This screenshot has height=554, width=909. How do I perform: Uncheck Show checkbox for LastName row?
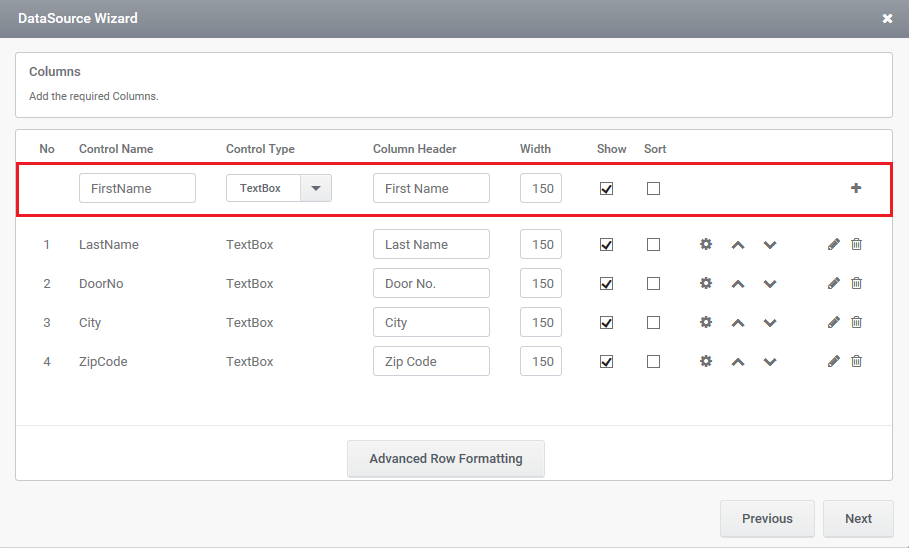[x=606, y=244]
